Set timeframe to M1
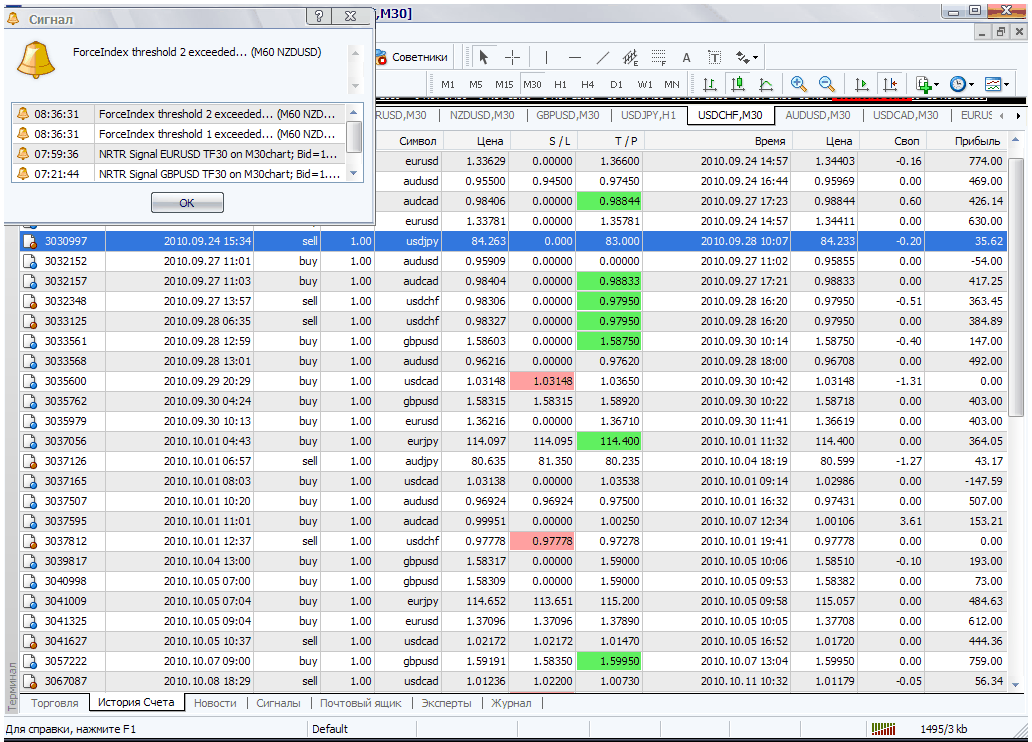 448,84
